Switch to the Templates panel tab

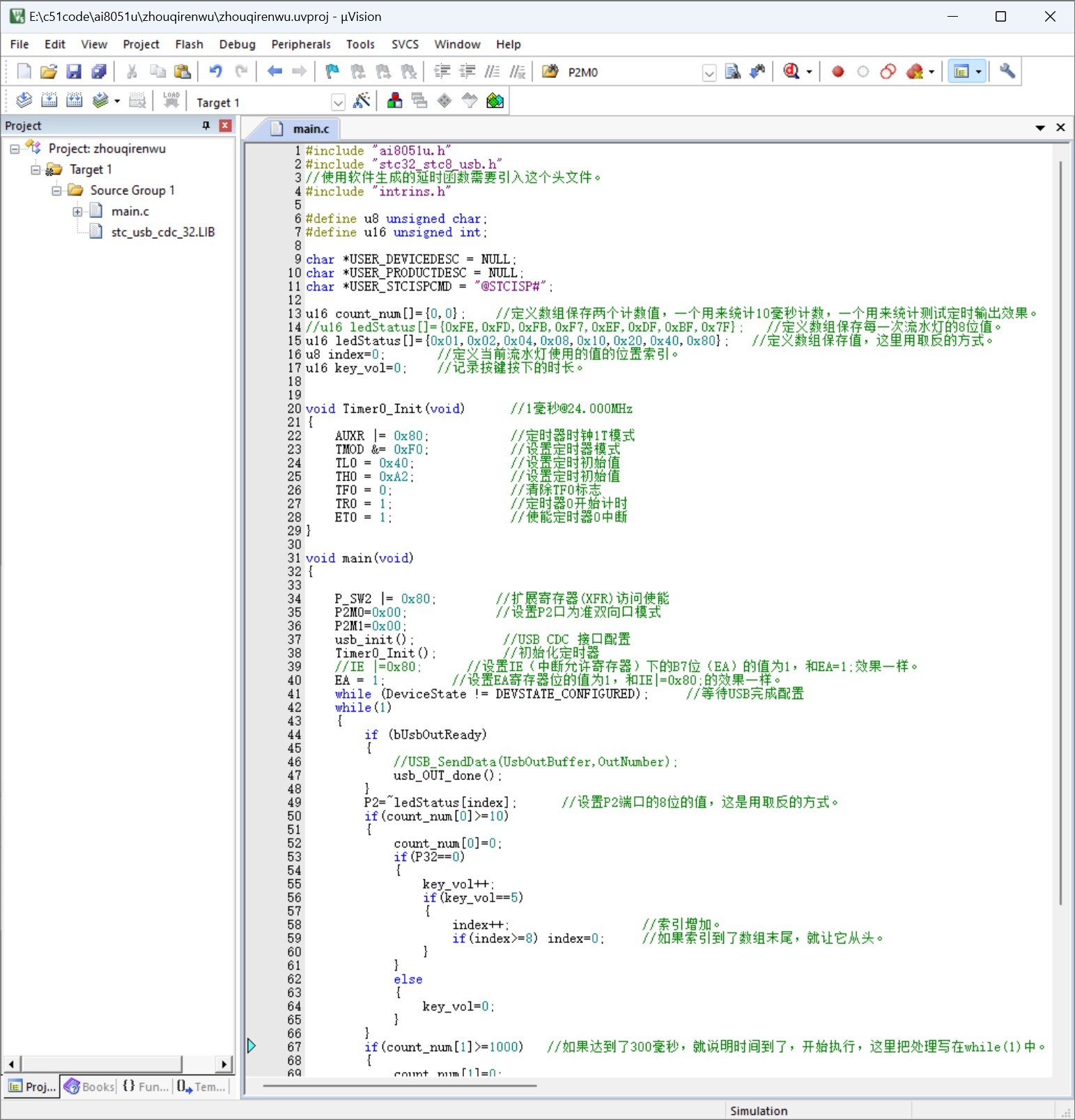point(201,1087)
